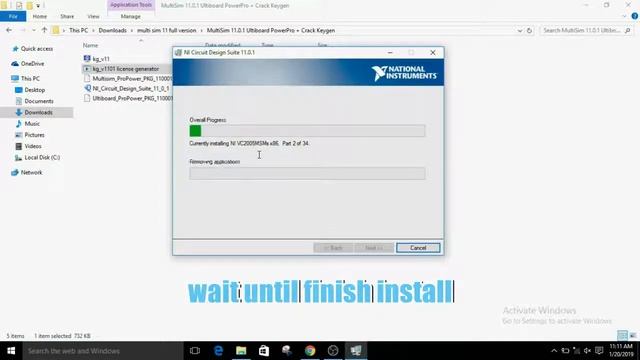Image resolution: width=640 pixels, height=360 pixels.
Task: Click the Back navigation arrow in Explorer
Action: point(9,30)
